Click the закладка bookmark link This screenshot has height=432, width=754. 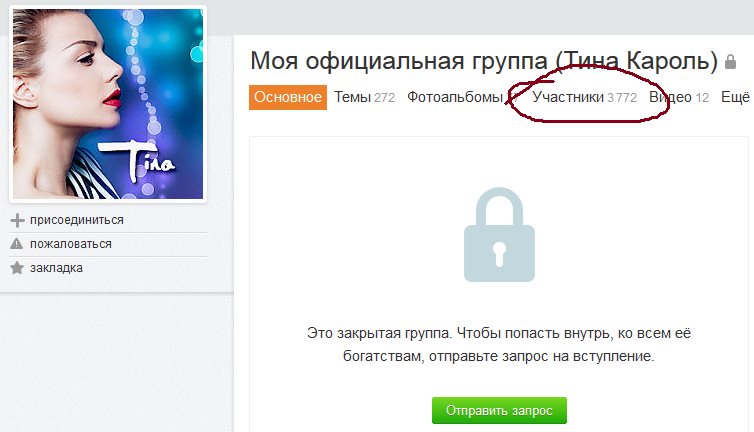56,268
